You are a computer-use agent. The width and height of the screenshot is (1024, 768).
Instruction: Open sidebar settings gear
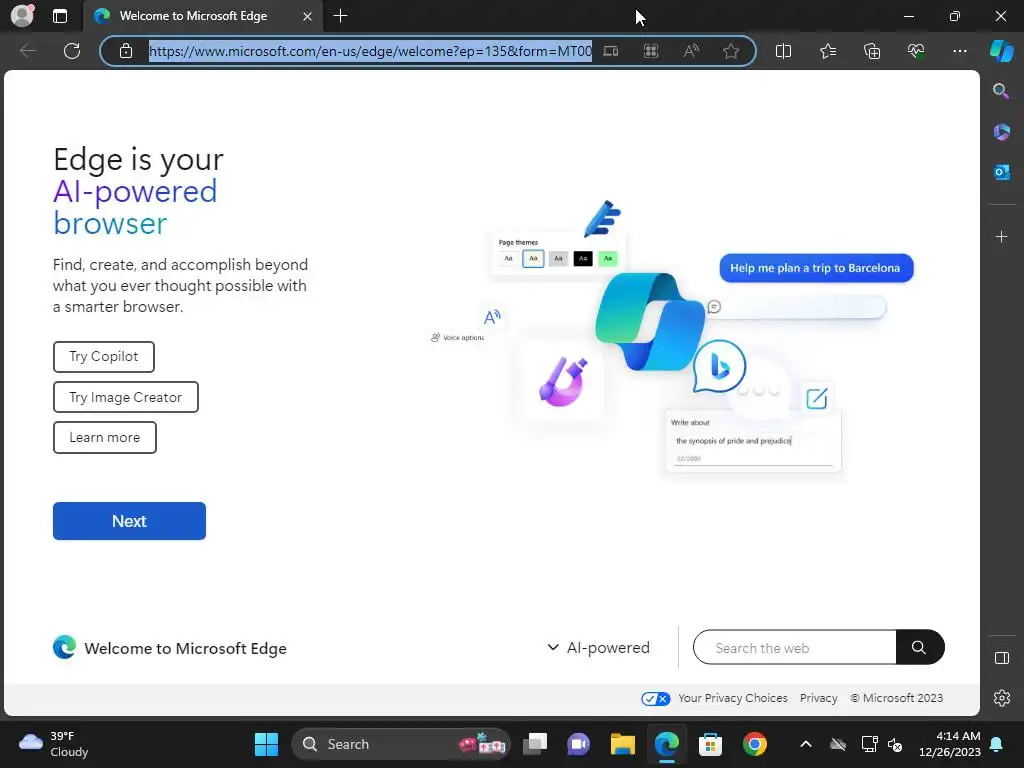(1001, 697)
